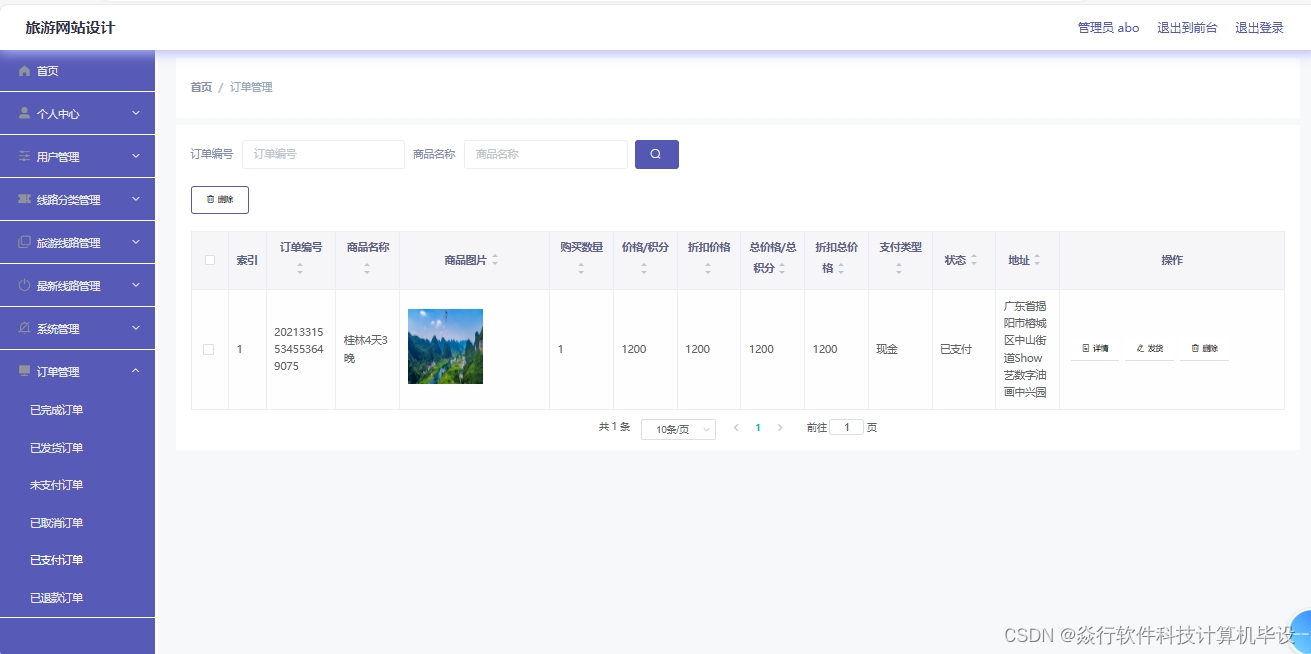Check the checkbox in the table header

pos(209,259)
